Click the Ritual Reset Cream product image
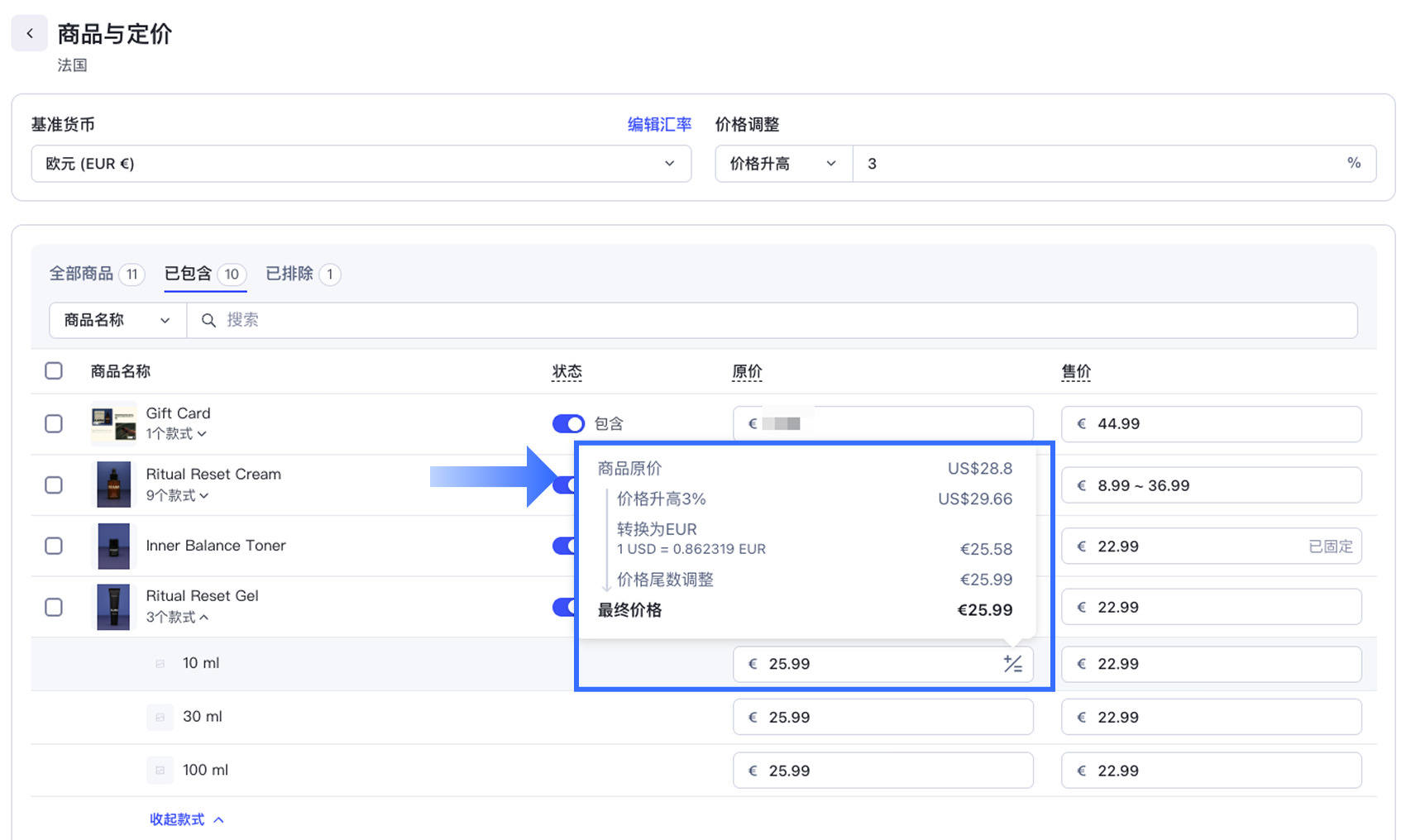1406x840 pixels. pyautogui.click(x=113, y=484)
